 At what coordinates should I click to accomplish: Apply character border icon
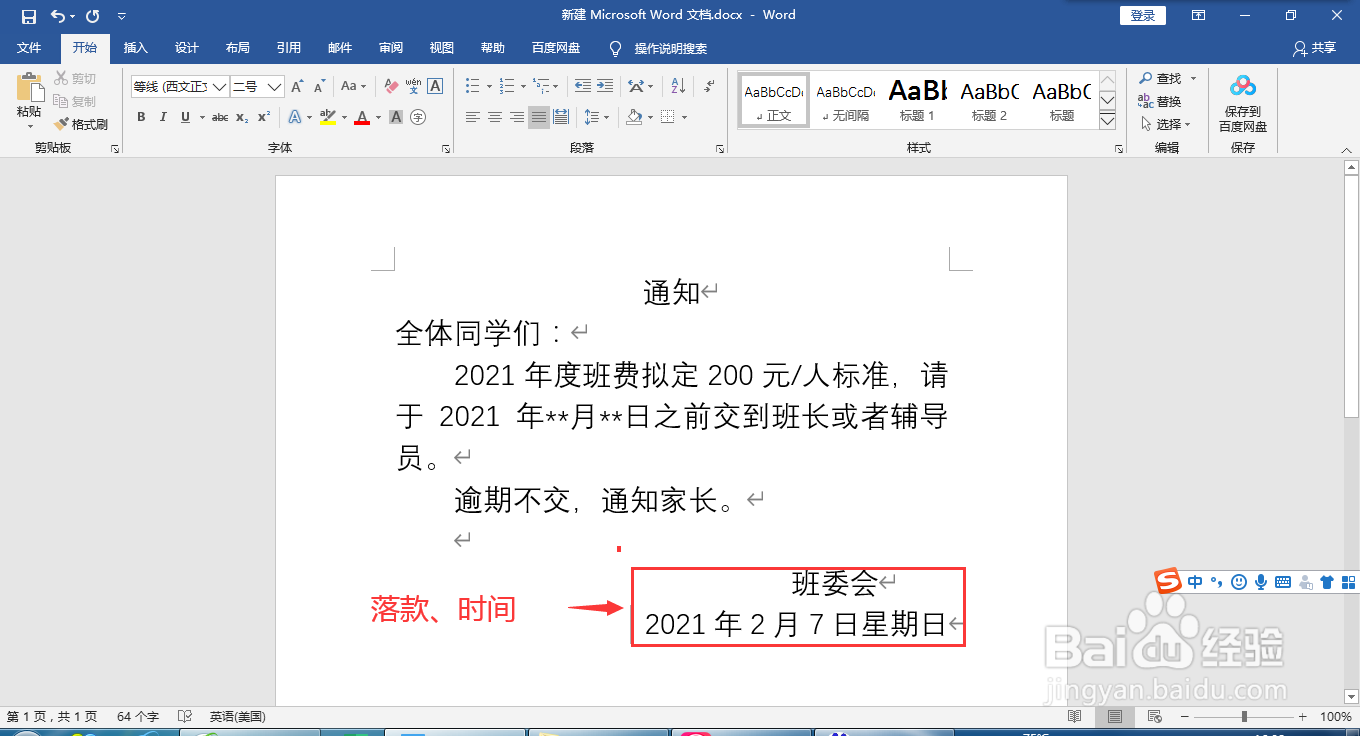435,87
